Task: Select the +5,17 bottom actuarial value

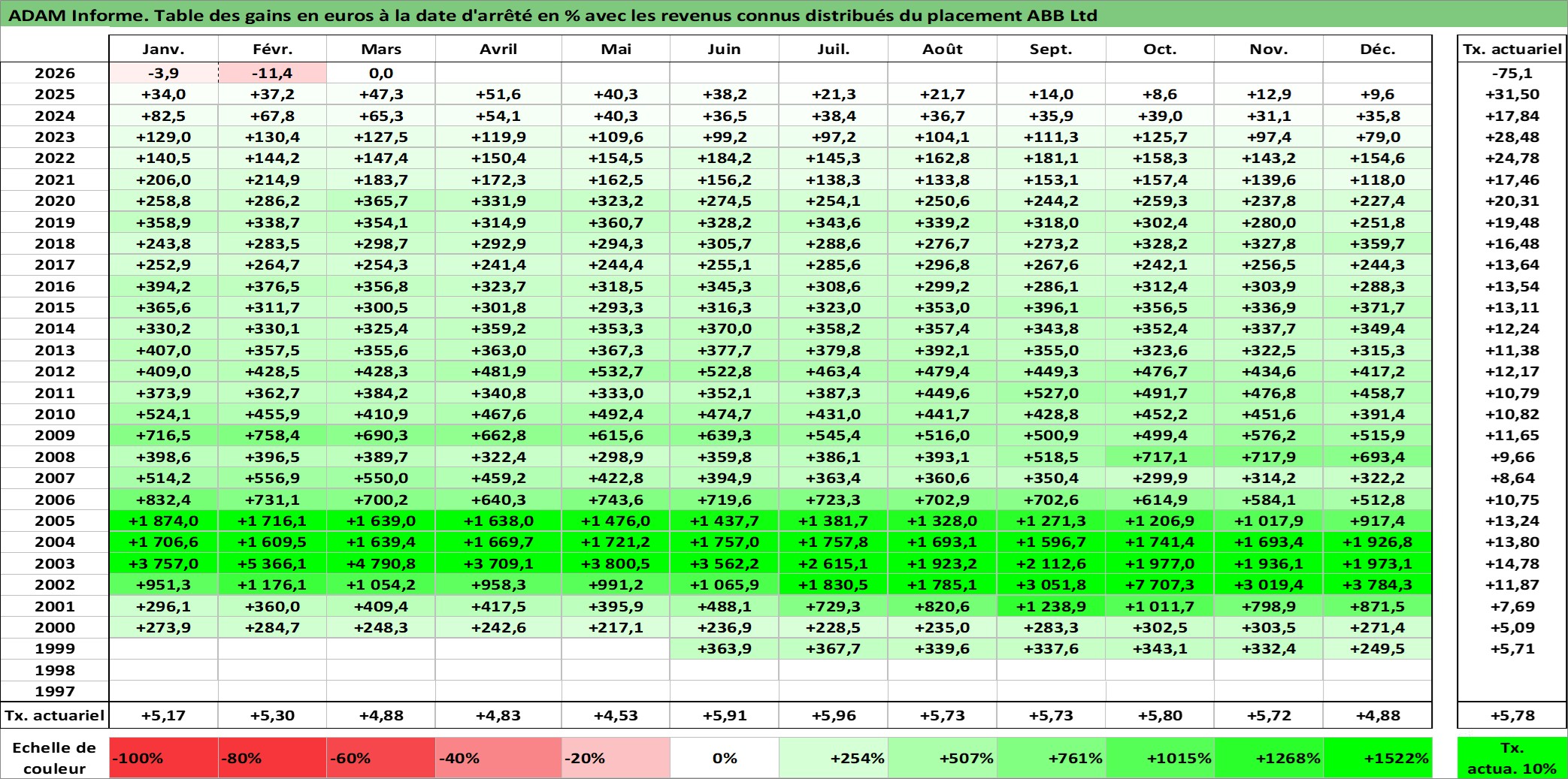Action: (x=163, y=715)
